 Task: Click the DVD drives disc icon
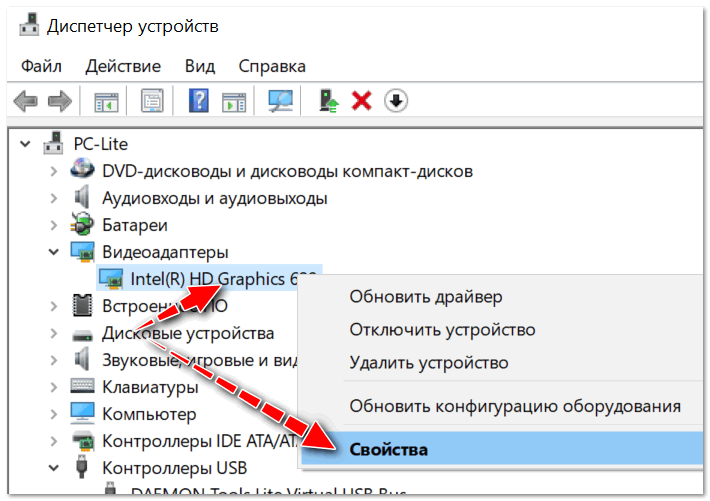tap(82, 169)
